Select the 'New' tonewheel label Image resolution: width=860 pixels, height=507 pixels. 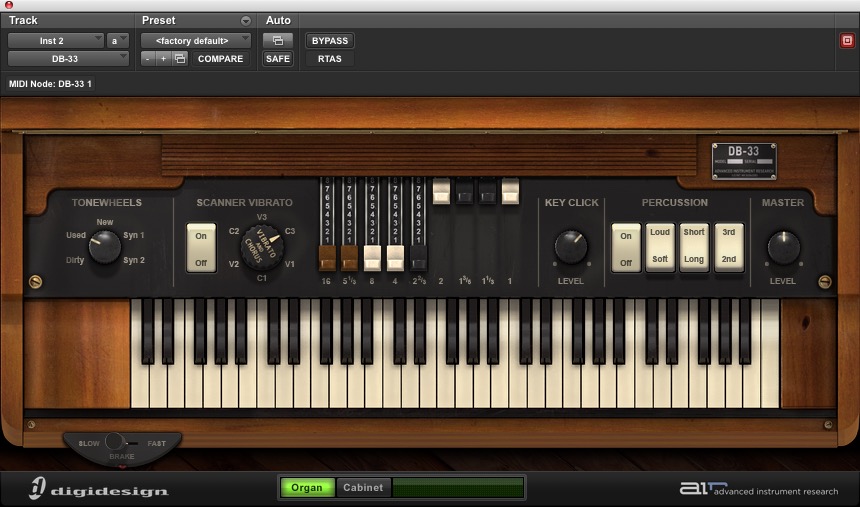point(105,222)
